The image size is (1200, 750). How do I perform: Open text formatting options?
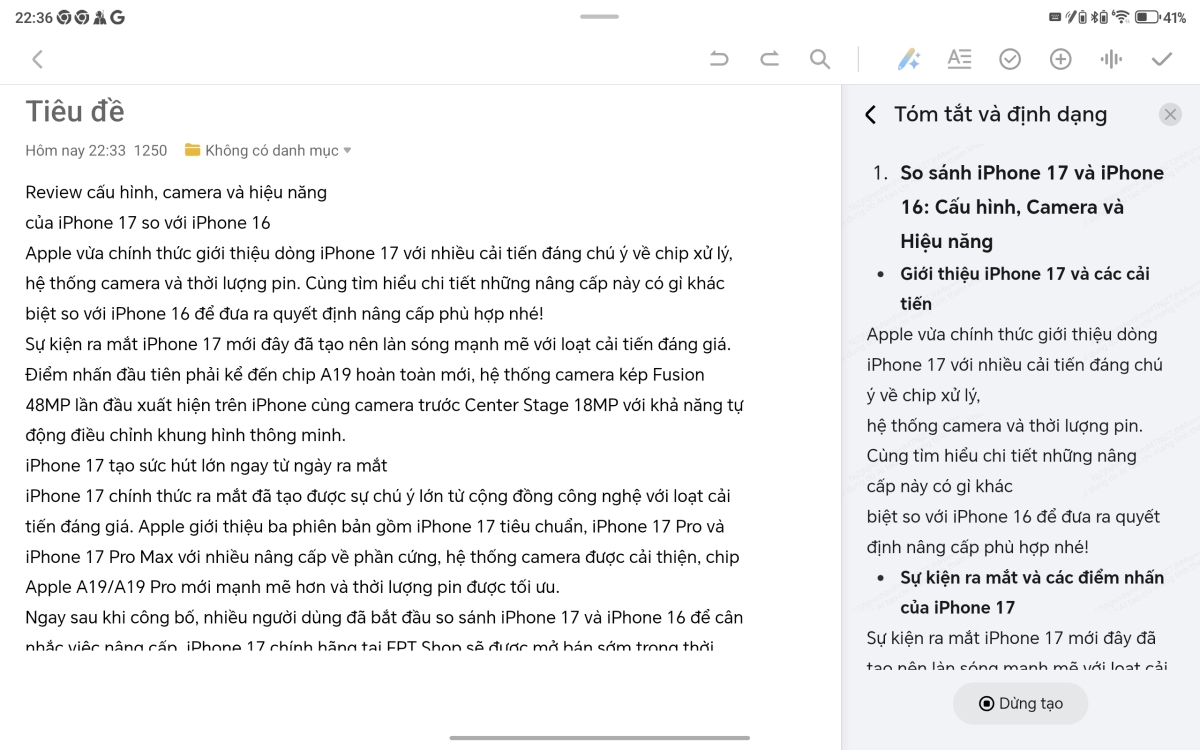pyautogui.click(x=959, y=59)
